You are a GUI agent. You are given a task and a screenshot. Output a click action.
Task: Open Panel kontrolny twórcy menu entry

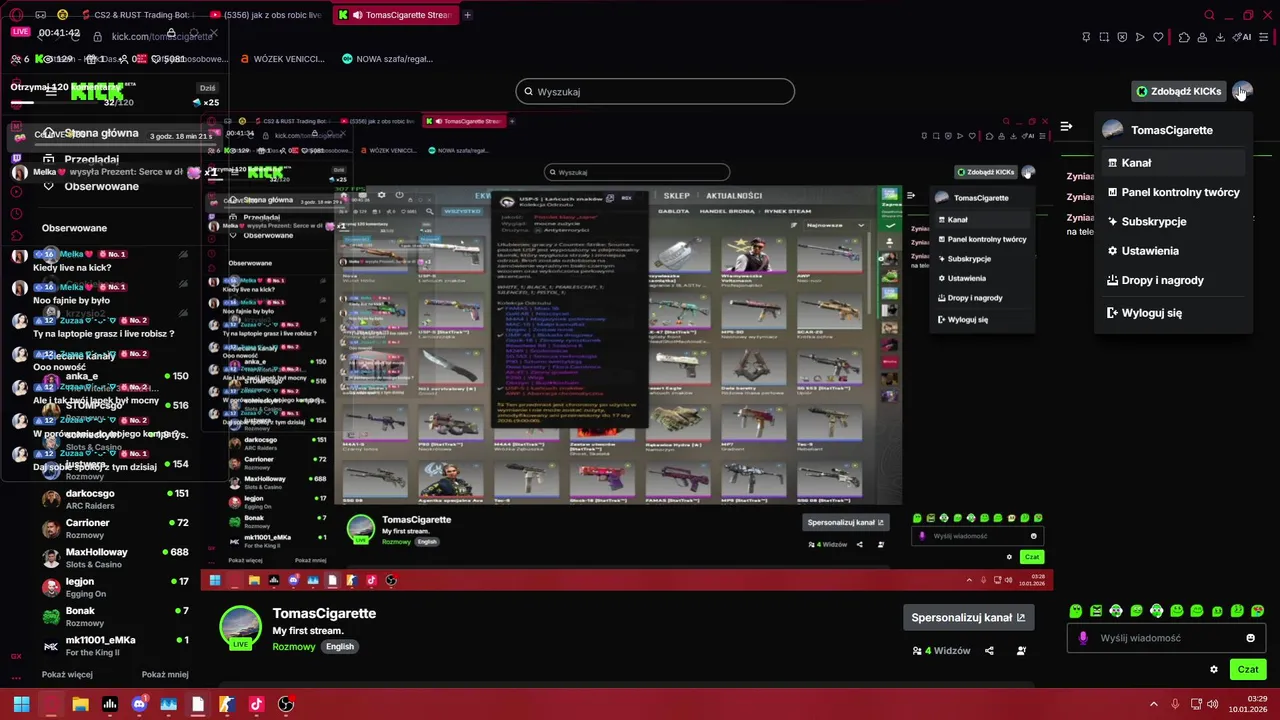tap(1173, 192)
